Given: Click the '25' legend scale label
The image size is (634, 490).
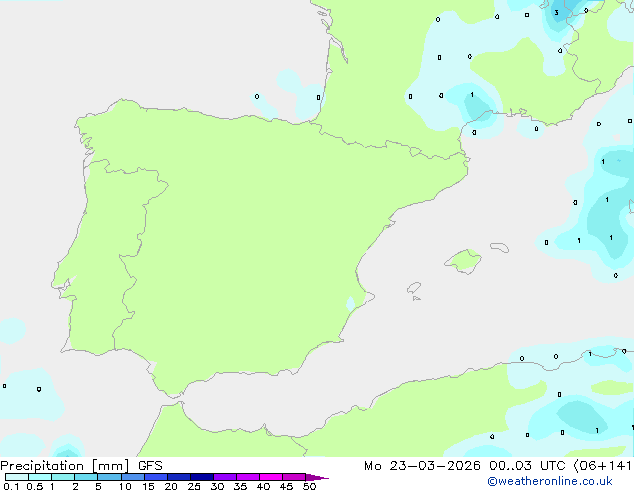Looking at the screenshot, I should [194, 486].
